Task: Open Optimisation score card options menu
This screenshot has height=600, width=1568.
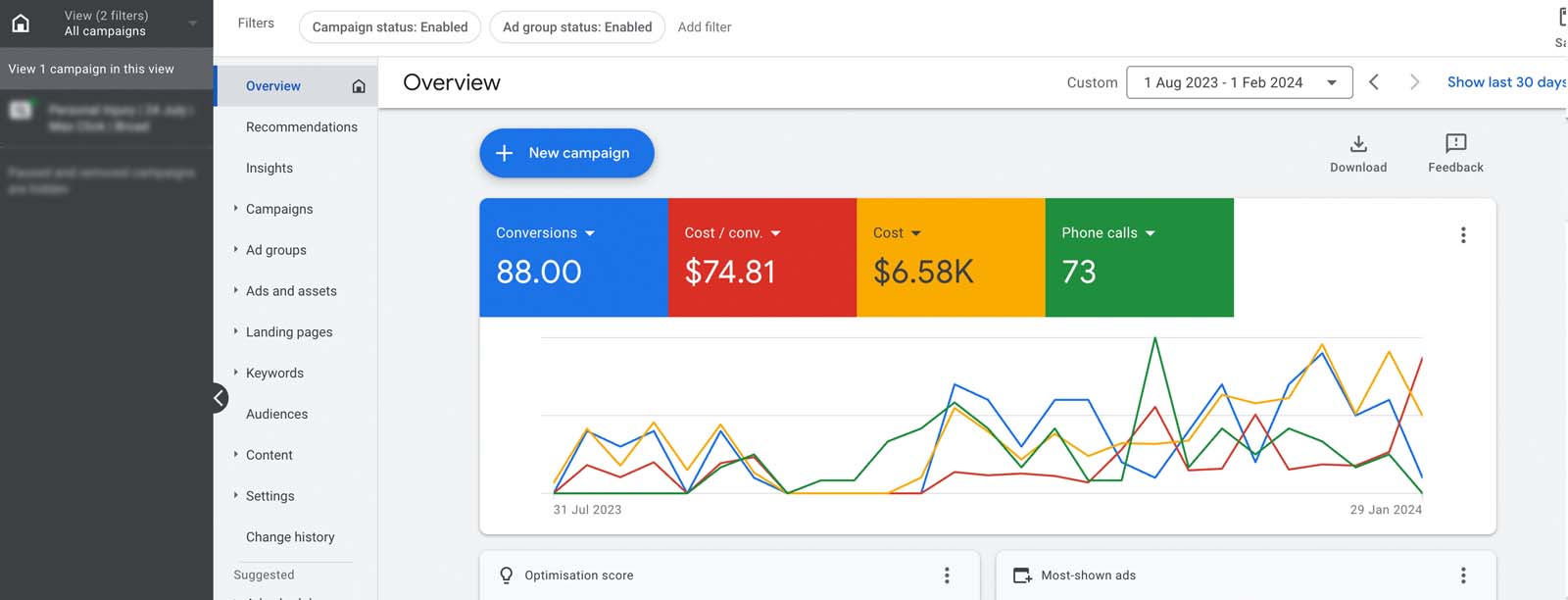Action: 947,575
